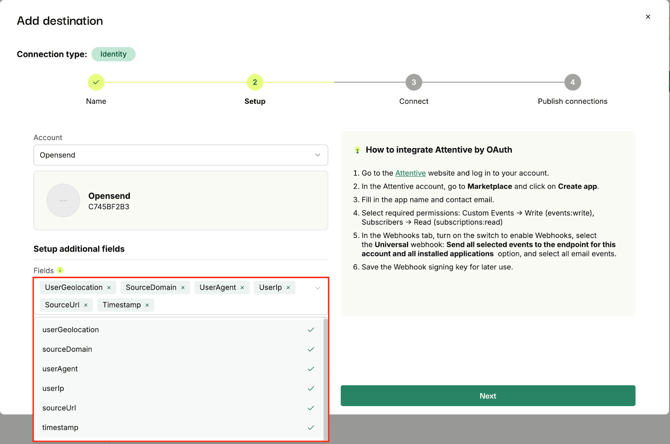
Task: Click the Fields dropdown list scrollbar
Action: click(x=325, y=370)
